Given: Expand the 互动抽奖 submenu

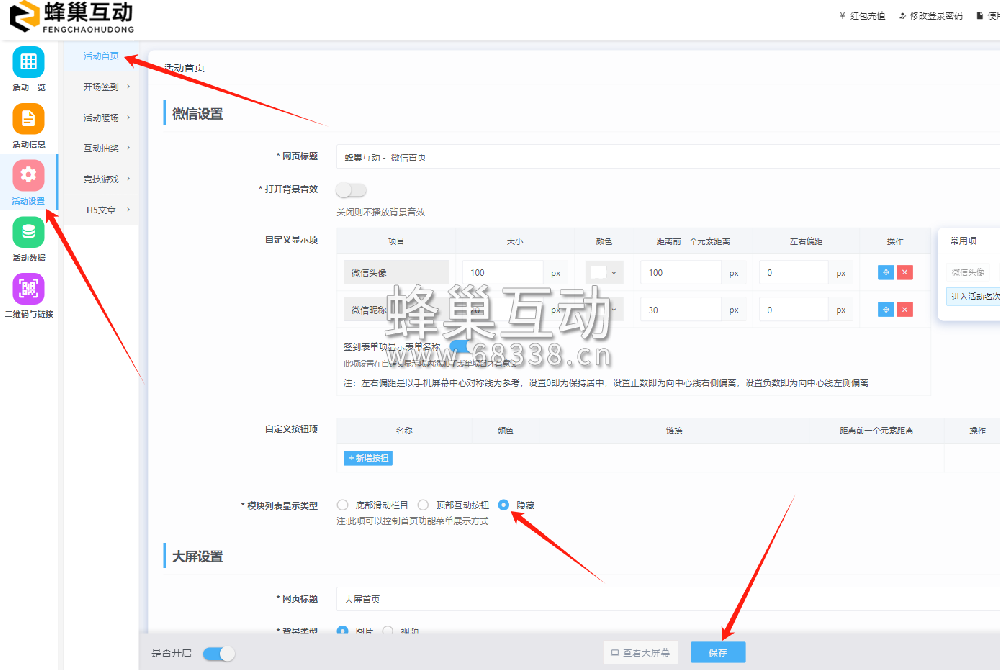Looking at the screenshot, I should click(x=100, y=148).
